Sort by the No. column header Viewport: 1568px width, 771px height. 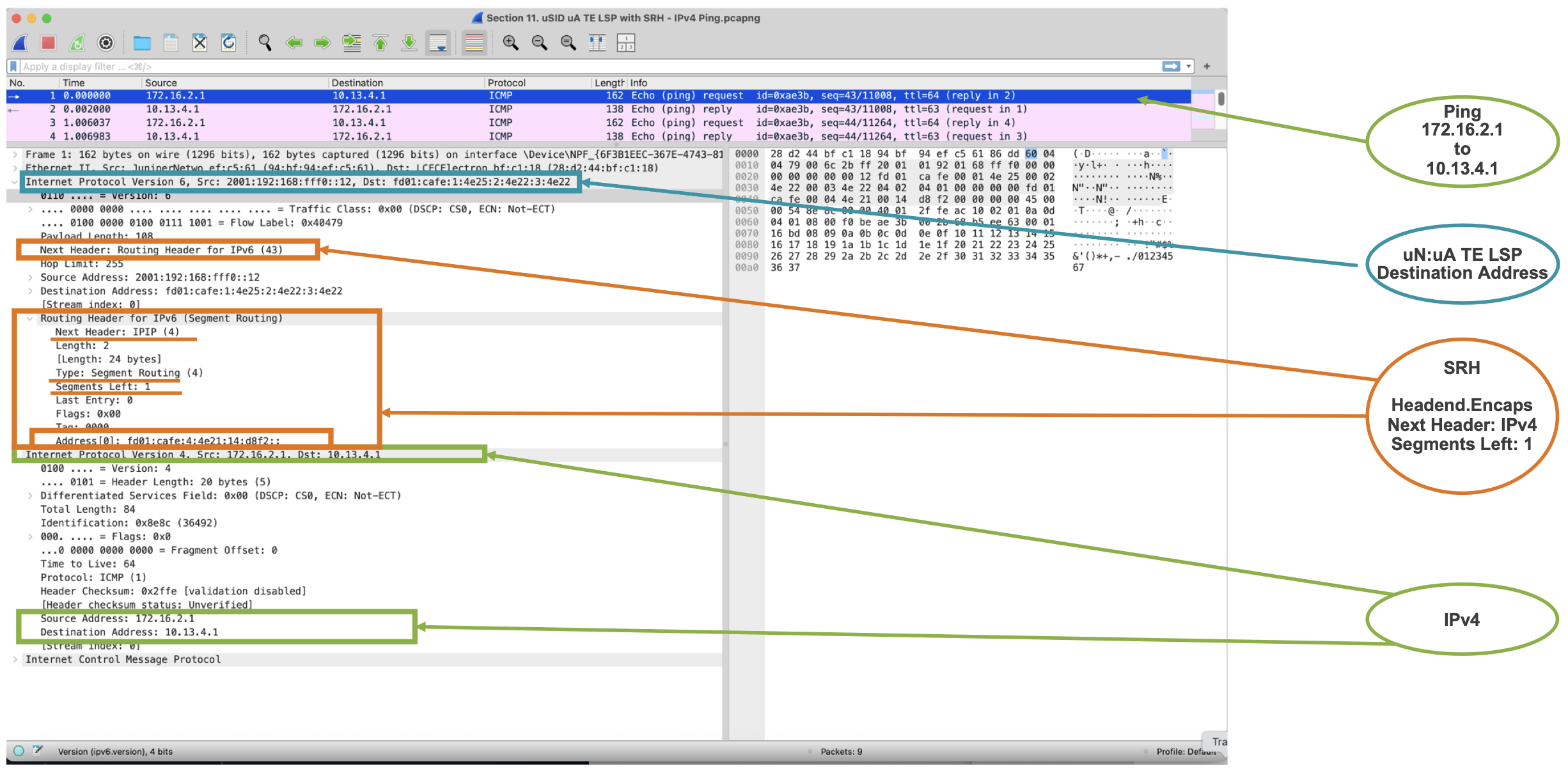[32, 82]
